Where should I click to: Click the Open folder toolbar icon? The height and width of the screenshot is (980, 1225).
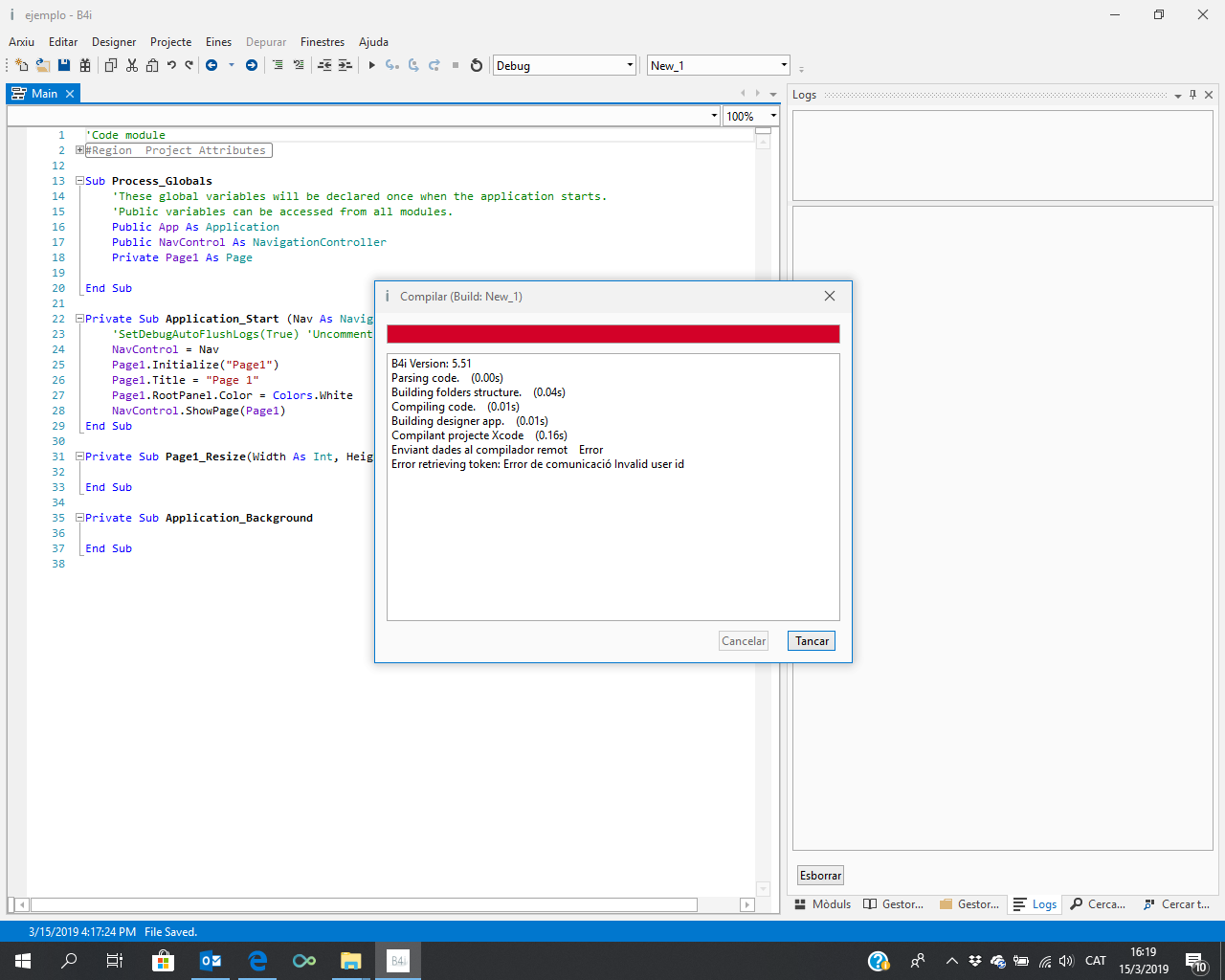[43, 65]
